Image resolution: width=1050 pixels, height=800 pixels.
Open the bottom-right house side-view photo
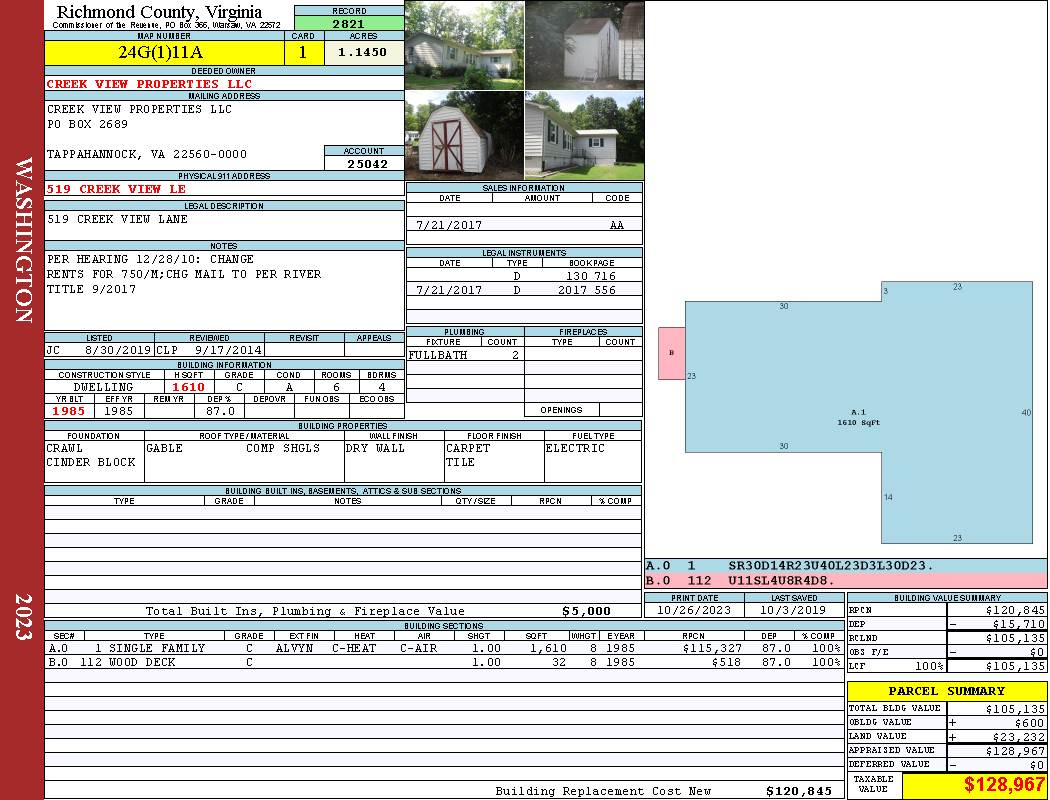[584, 135]
